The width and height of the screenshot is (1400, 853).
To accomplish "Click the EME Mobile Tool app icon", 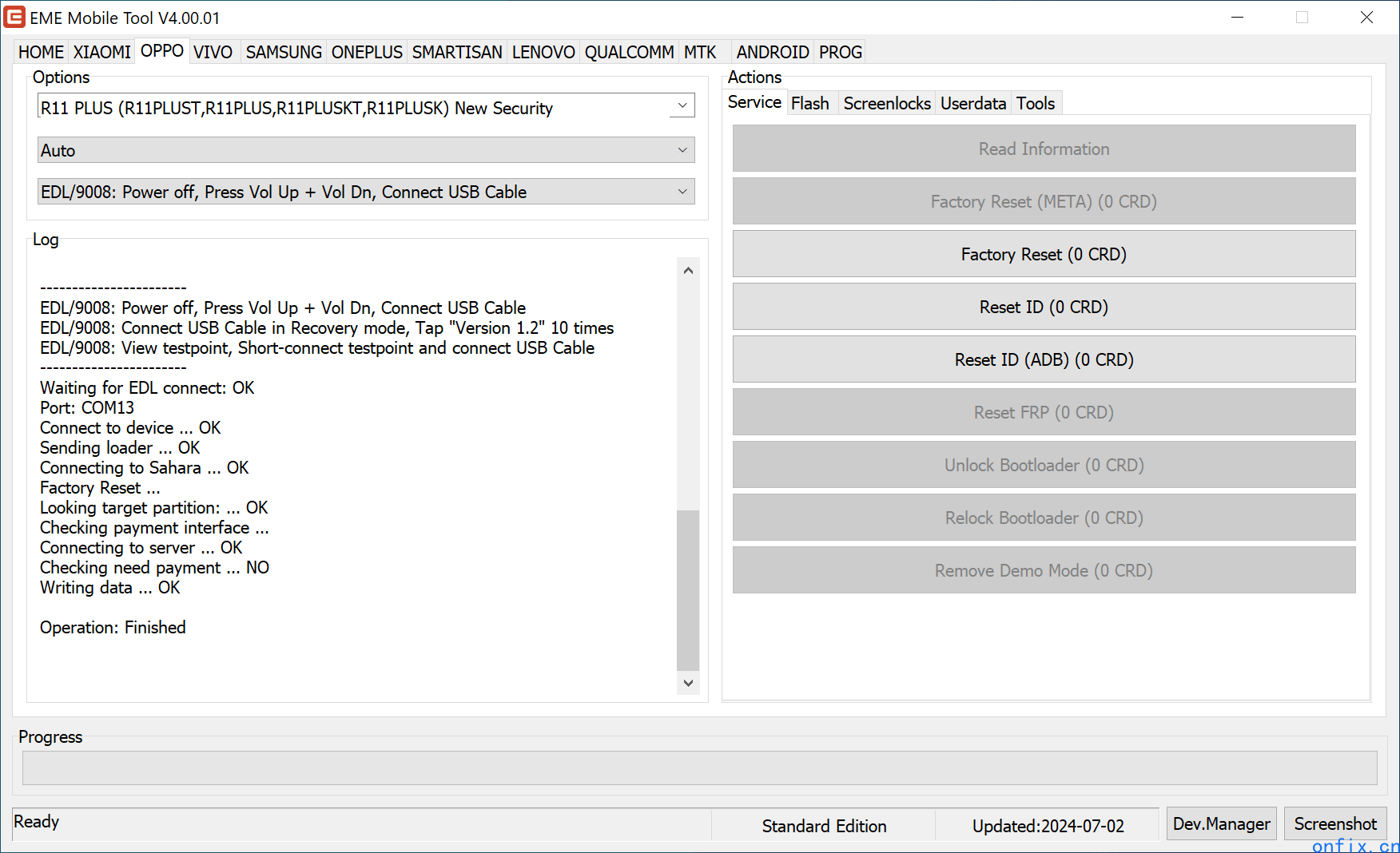I will [x=14, y=17].
